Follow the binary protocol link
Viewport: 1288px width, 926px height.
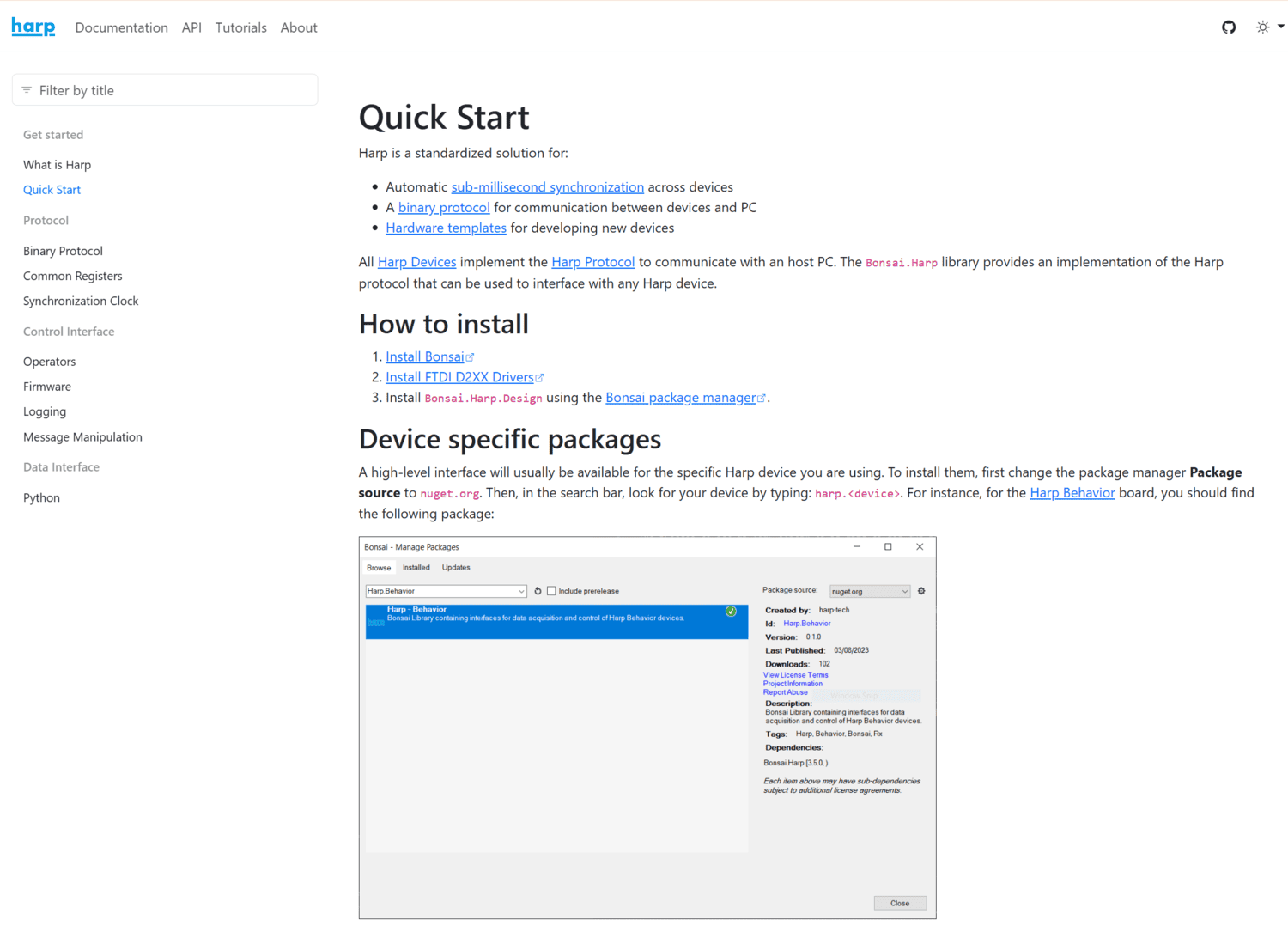pyautogui.click(x=444, y=208)
